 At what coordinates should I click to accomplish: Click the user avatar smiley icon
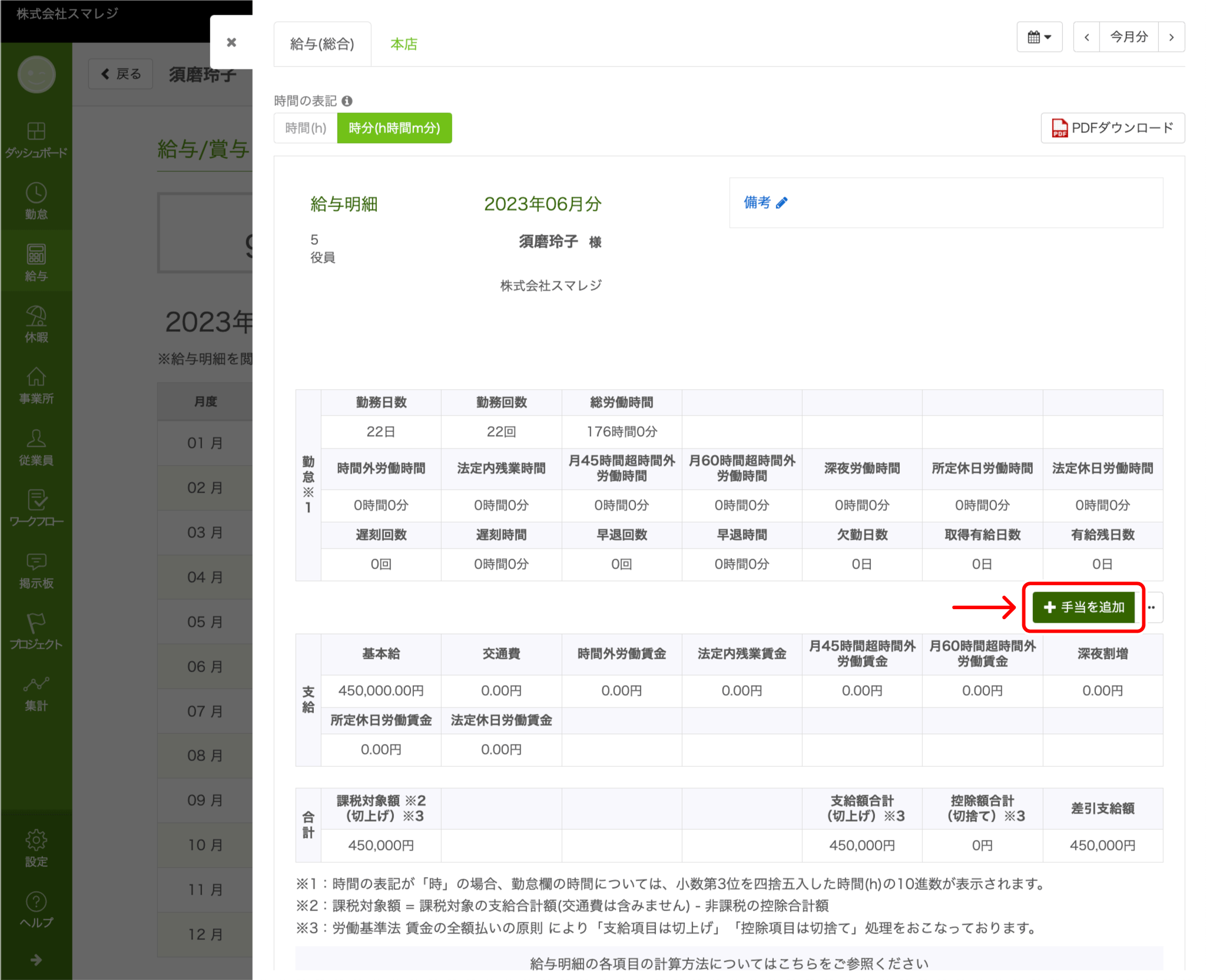37,75
